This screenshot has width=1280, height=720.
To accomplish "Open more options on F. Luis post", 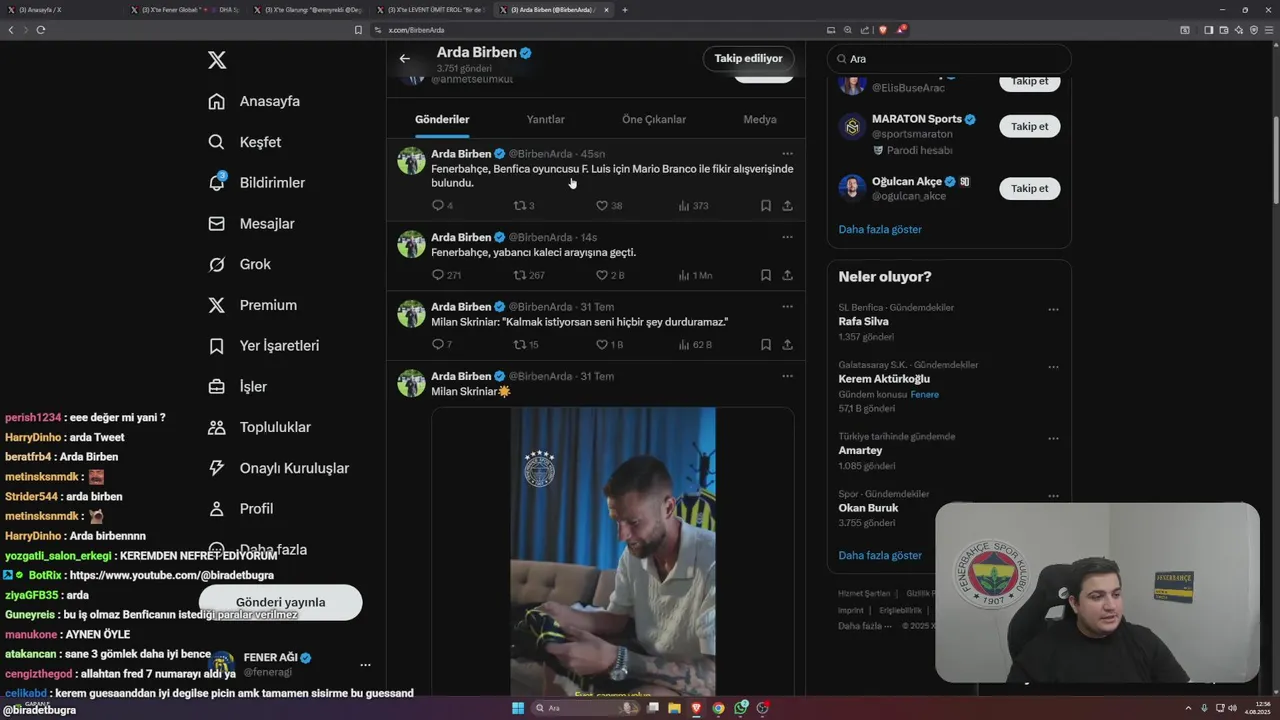I will click(x=787, y=154).
